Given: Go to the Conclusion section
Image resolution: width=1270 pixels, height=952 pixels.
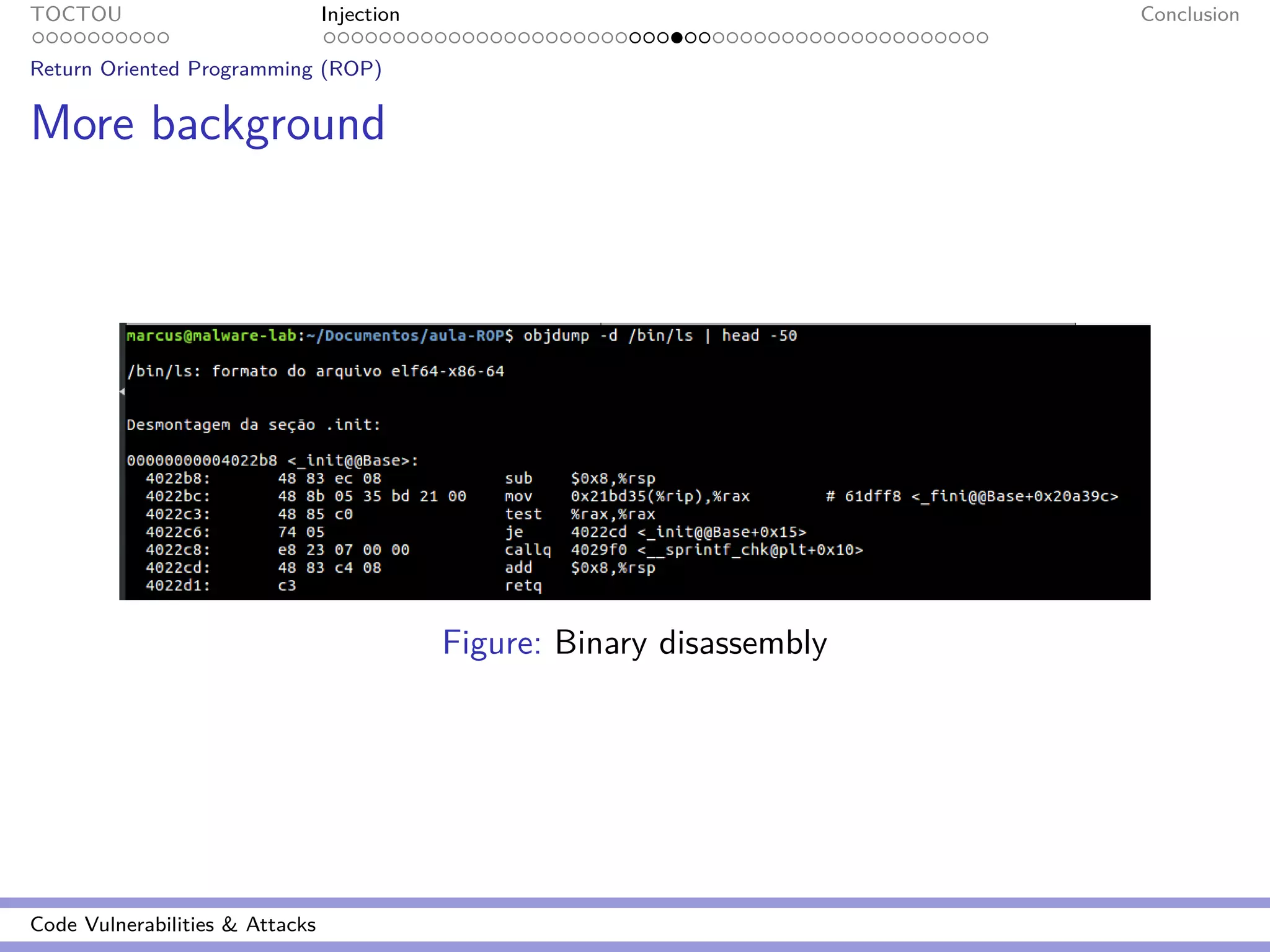Looking at the screenshot, I should click(x=1189, y=14).
